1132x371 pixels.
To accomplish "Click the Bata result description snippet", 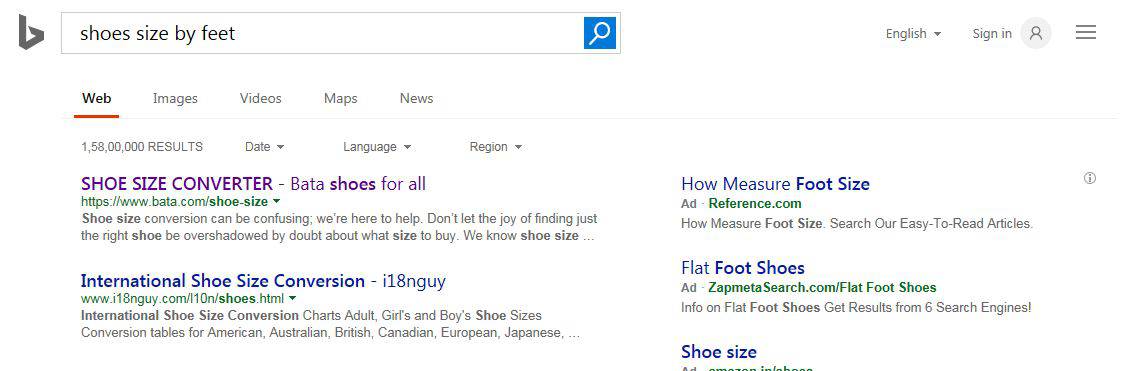I will (339, 227).
